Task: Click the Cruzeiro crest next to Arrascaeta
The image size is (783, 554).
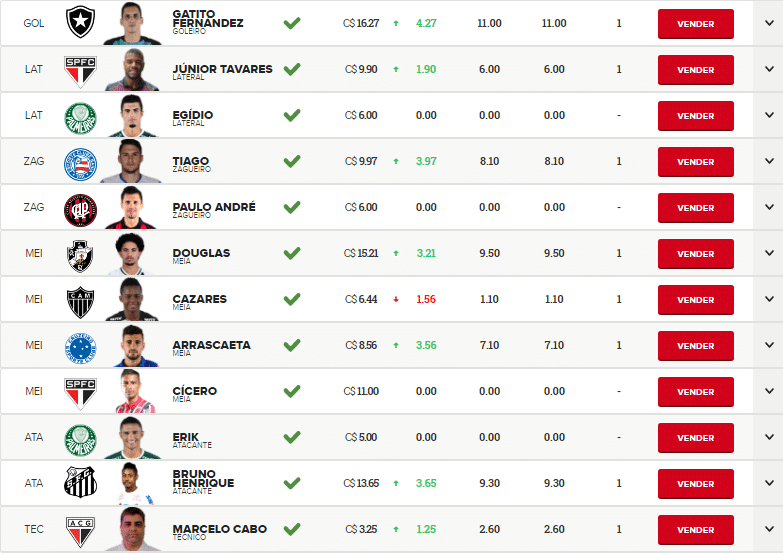Action: [x=80, y=348]
